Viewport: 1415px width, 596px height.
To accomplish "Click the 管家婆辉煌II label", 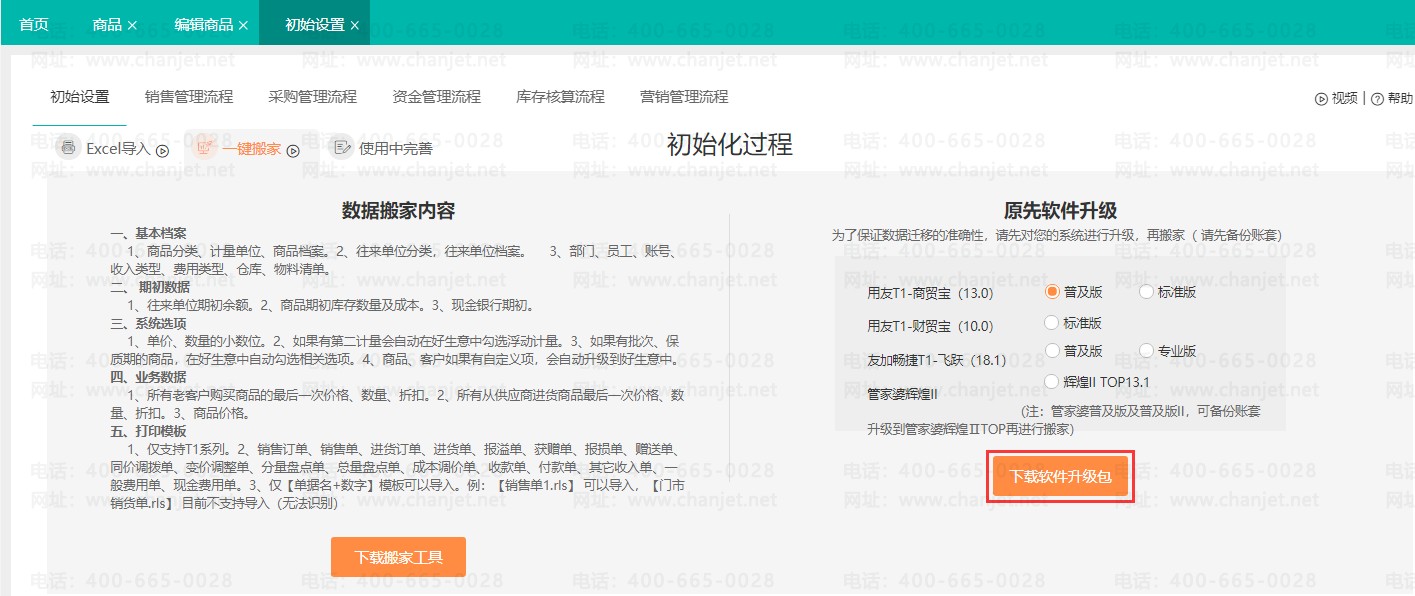I will (902, 395).
